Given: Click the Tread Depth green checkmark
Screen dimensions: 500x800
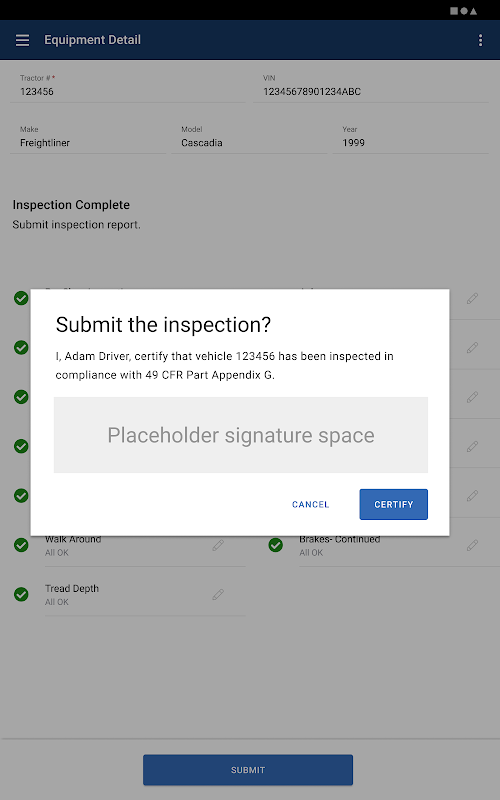Looking at the screenshot, I should click(21, 594).
